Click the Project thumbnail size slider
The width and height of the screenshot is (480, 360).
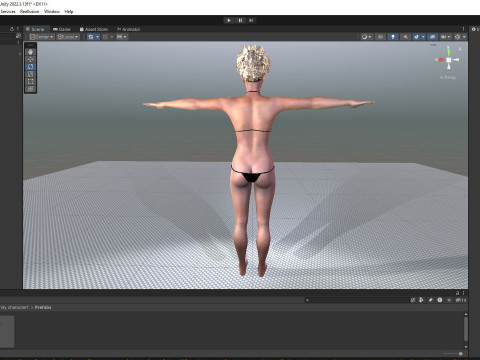452,354
